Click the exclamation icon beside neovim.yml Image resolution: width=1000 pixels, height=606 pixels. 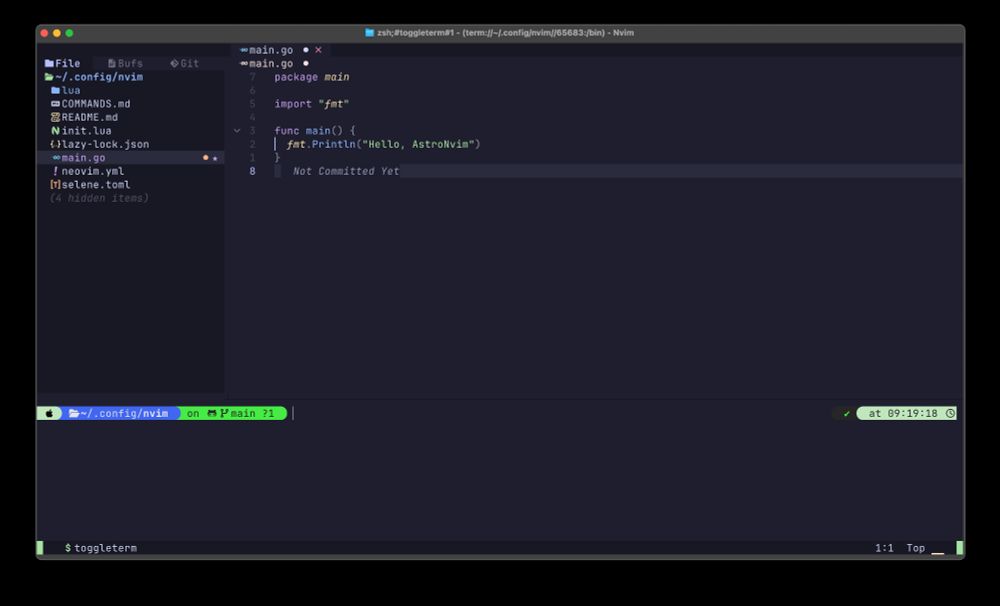55,171
